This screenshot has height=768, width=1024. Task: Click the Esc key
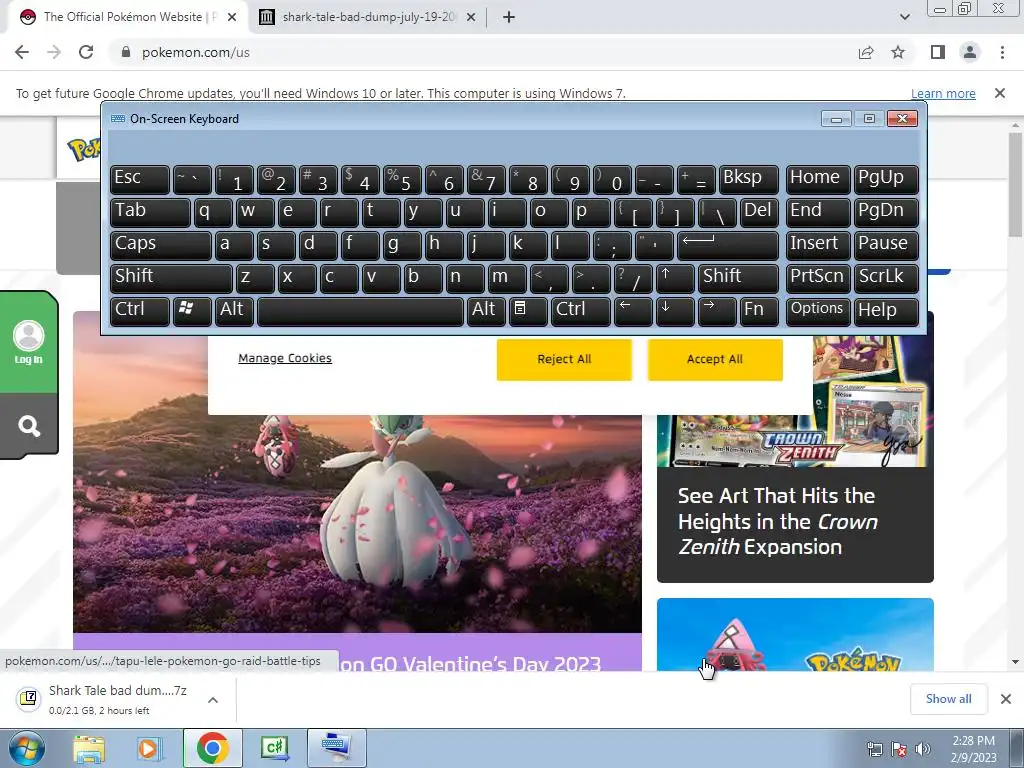click(x=140, y=180)
